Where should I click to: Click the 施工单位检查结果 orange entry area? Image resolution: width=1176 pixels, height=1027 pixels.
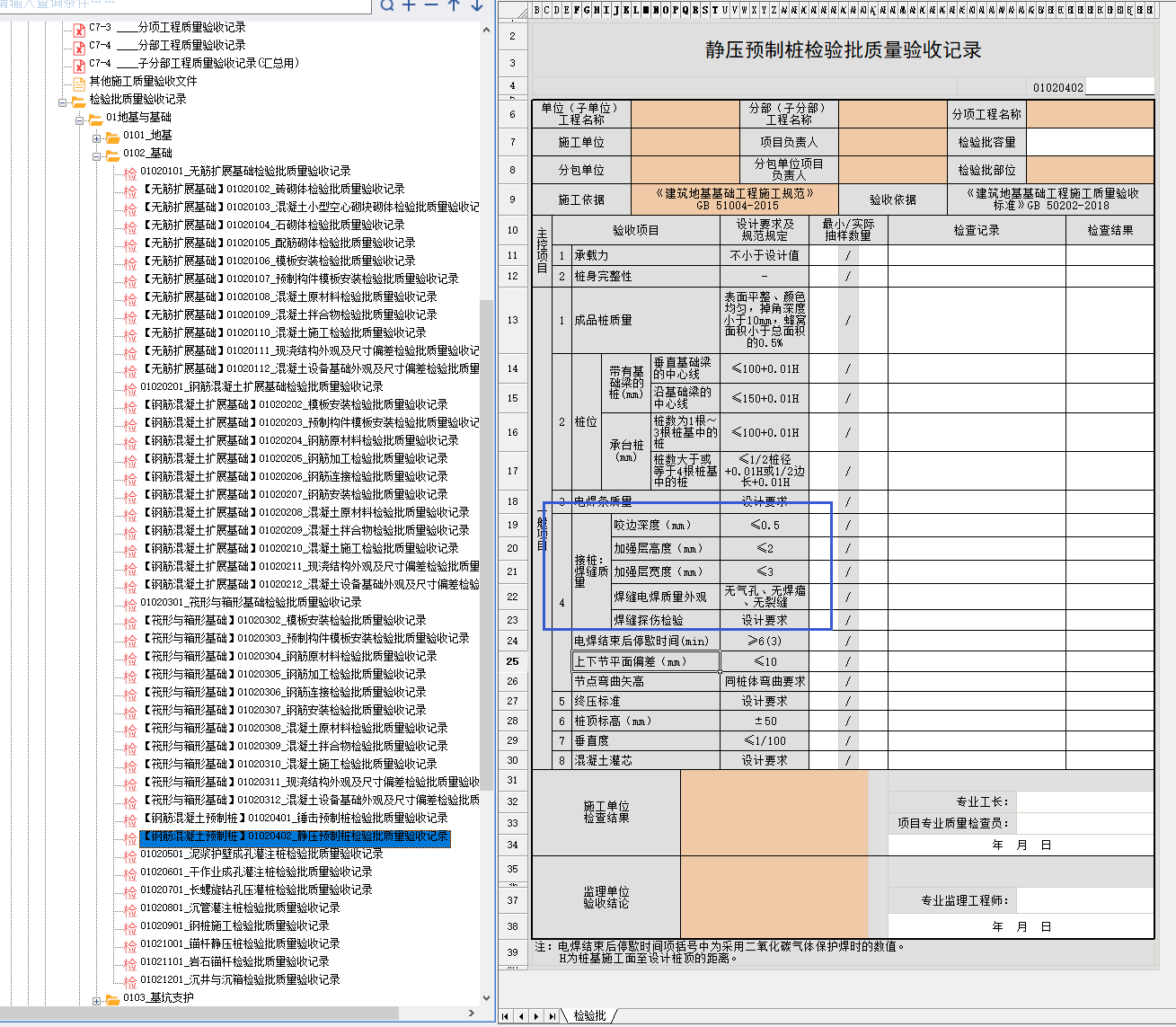pos(774,812)
